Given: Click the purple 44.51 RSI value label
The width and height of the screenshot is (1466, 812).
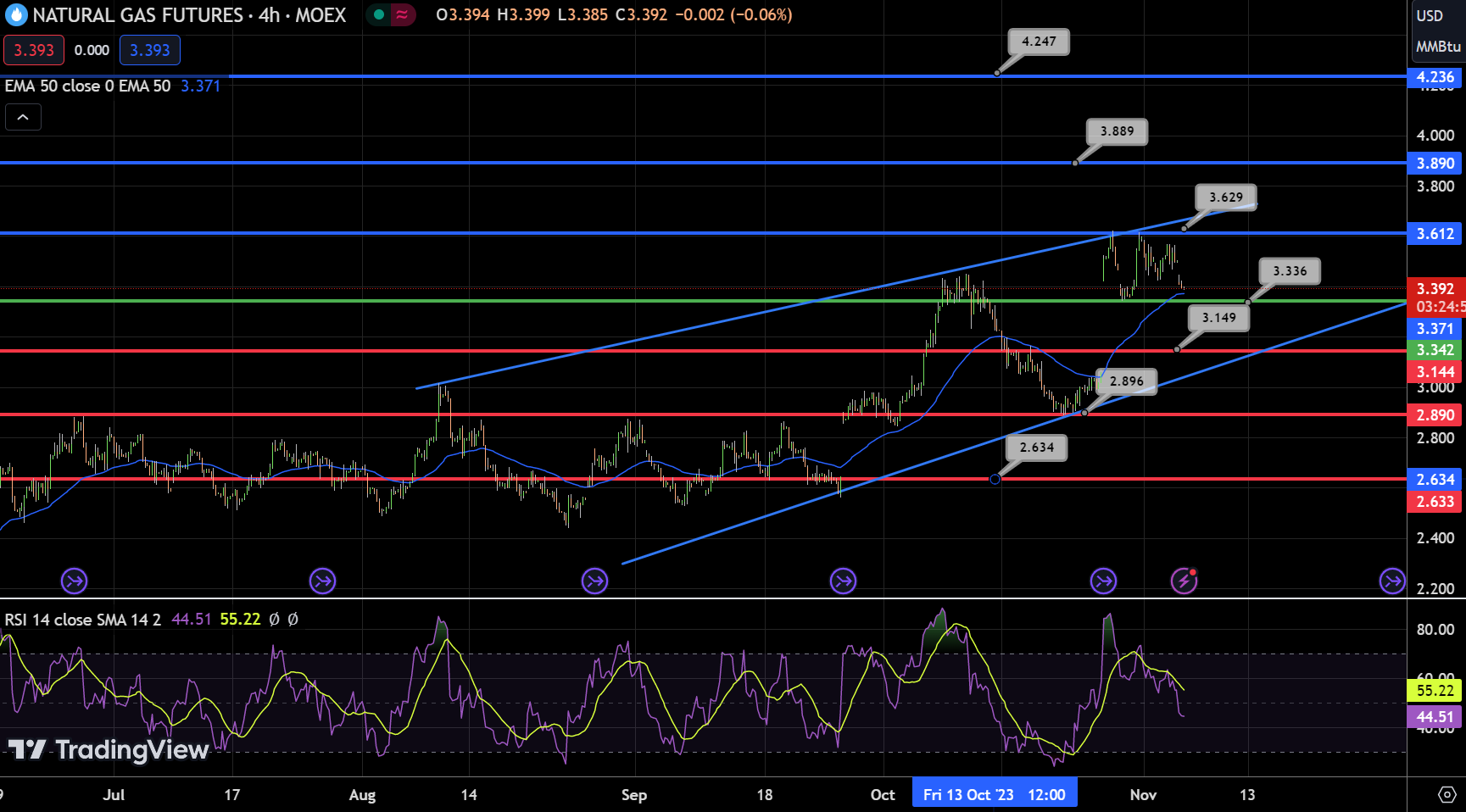Looking at the screenshot, I should [1435, 717].
